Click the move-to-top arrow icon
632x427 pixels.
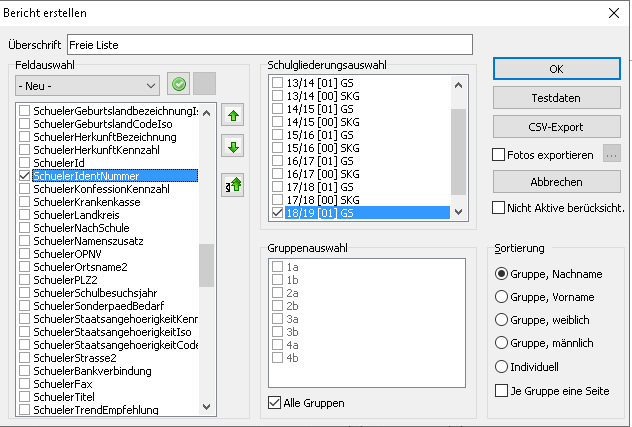pos(233,184)
